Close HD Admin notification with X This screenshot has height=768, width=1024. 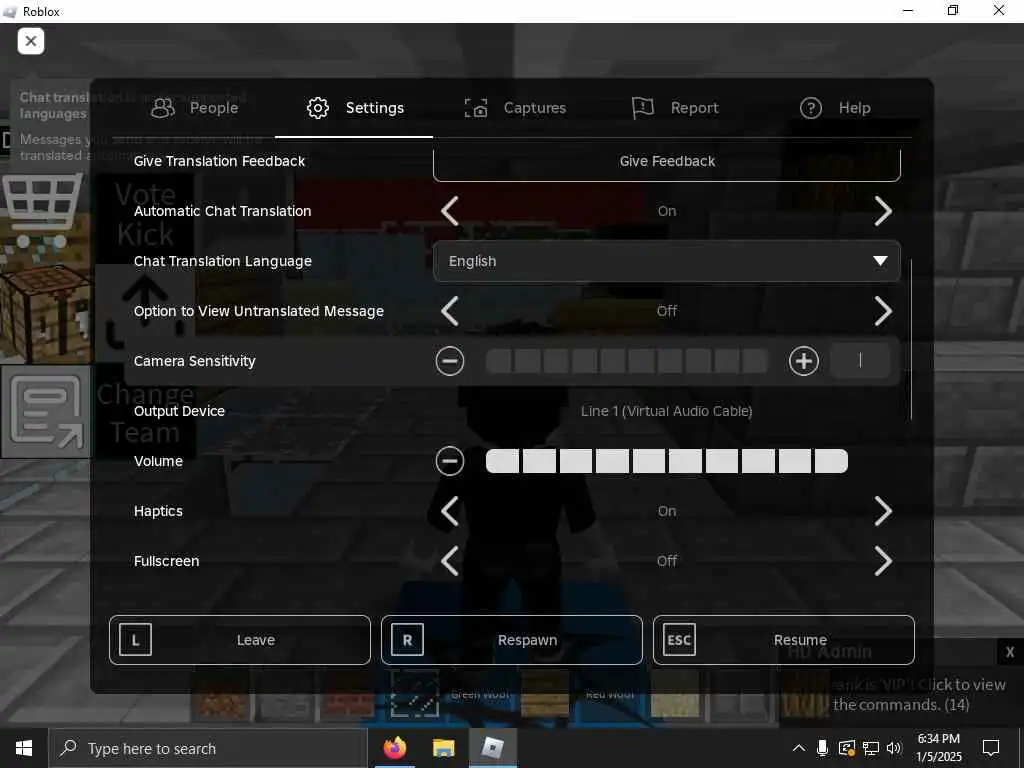pyautogui.click(x=1010, y=652)
